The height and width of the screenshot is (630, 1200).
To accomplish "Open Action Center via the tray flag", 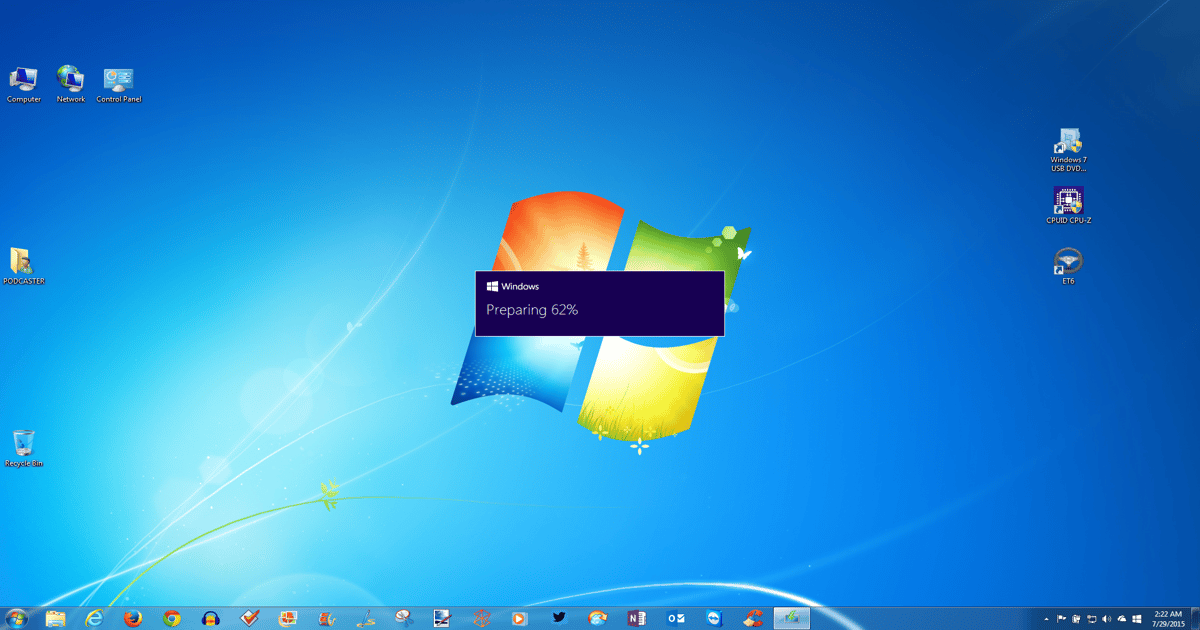I will [1060, 617].
